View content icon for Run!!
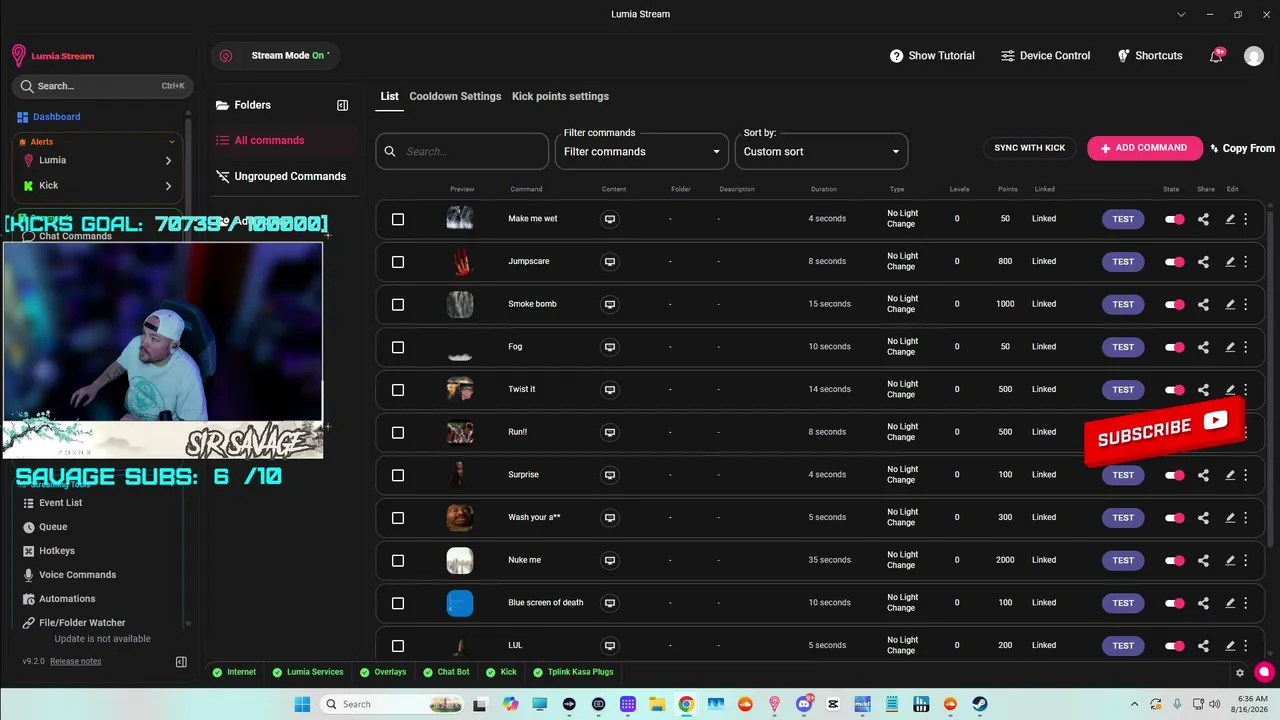 [610, 432]
